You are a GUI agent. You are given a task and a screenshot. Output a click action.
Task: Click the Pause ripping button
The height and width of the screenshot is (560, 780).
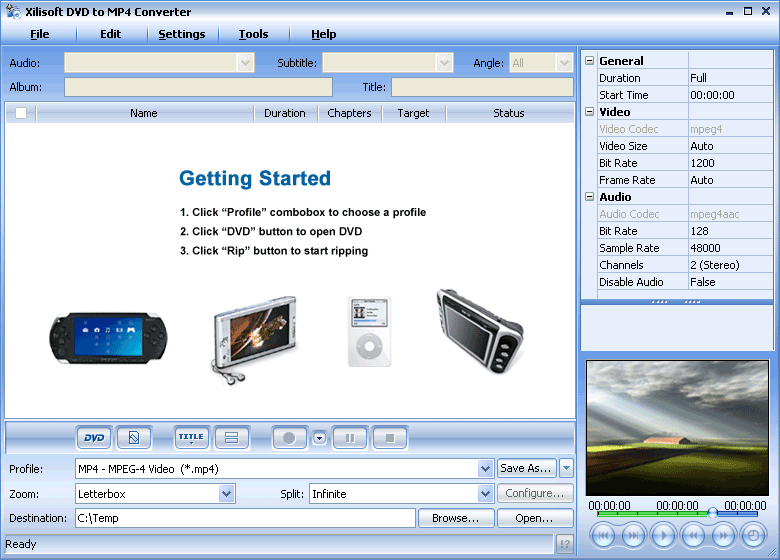pyautogui.click(x=350, y=438)
